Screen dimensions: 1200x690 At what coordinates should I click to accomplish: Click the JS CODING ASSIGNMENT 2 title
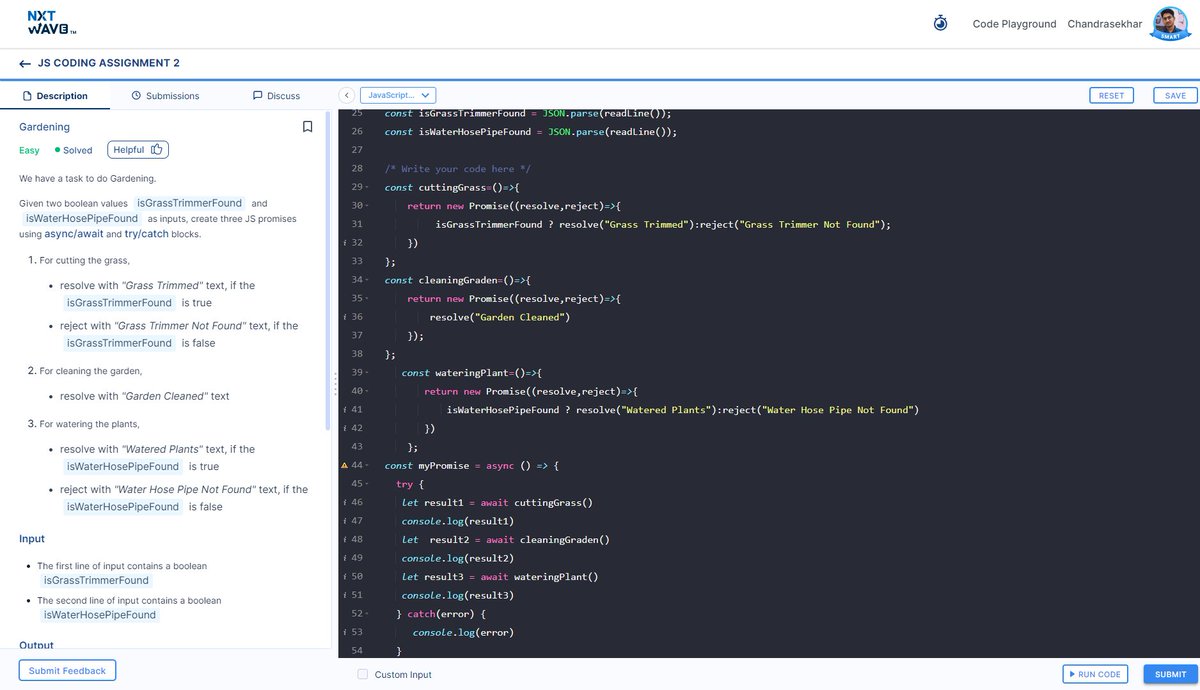(109, 63)
